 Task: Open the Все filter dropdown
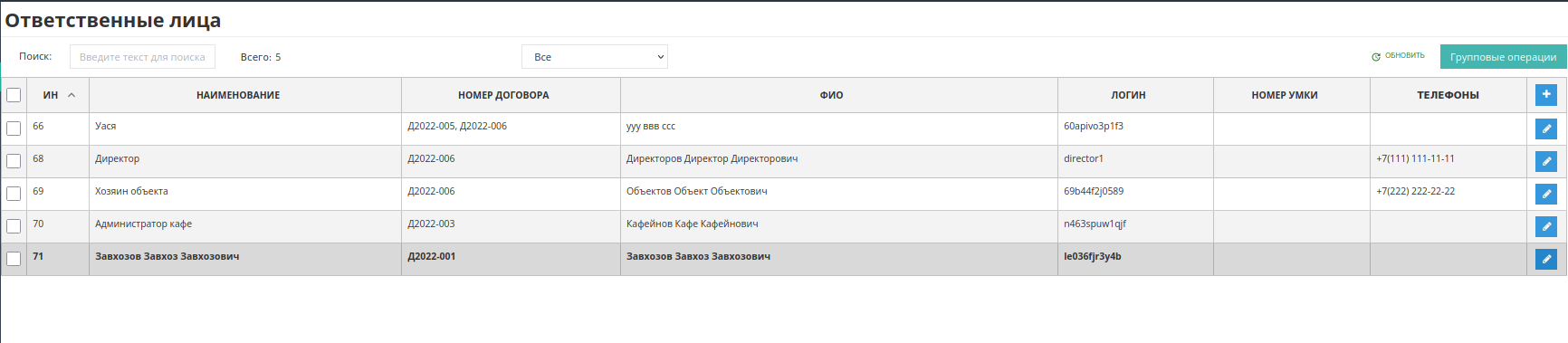click(x=595, y=56)
